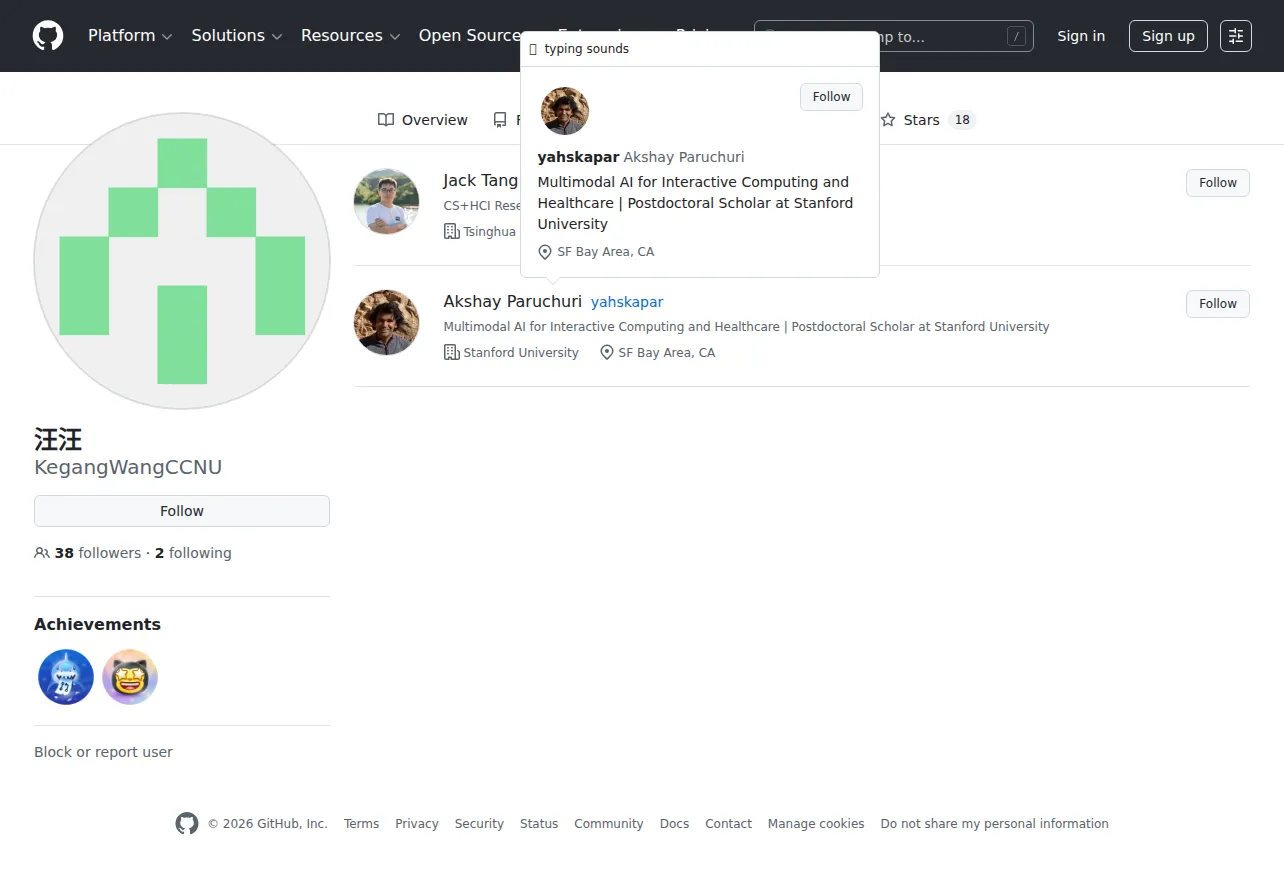Click the Sign up button
This screenshot has height=877, width=1284.
(x=1168, y=36)
